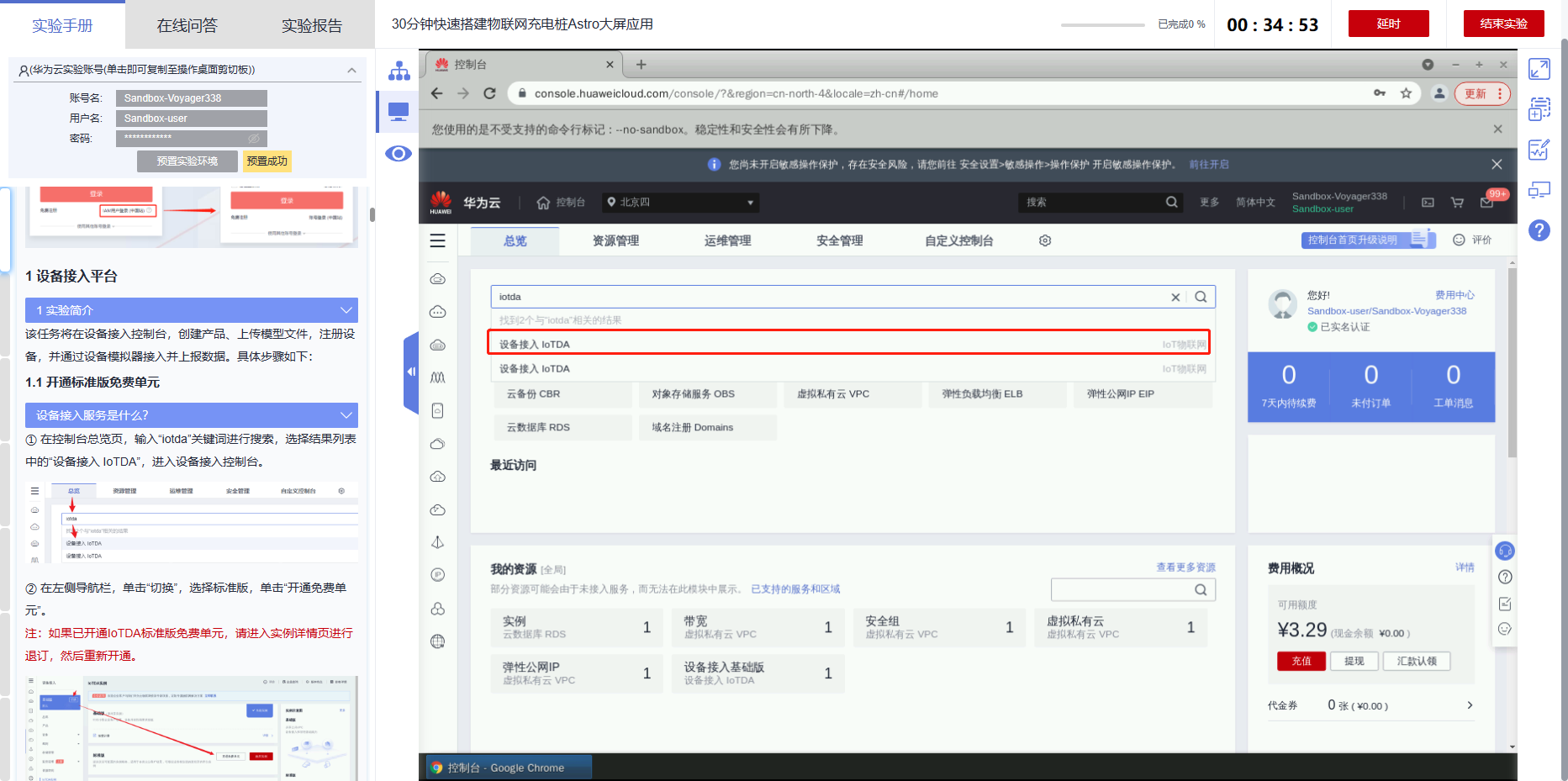The width and height of the screenshot is (1568, 781).
Task: Open the shopping cart icon
Action: coord(1458,203)
